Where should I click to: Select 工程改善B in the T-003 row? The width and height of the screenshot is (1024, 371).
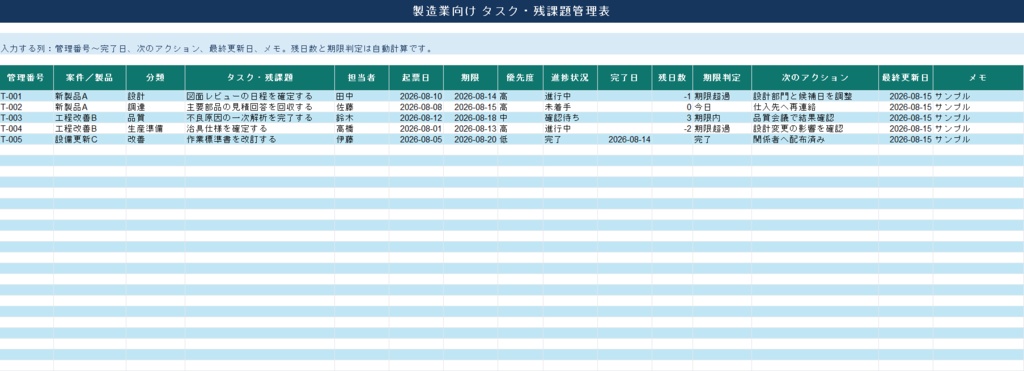(89, 118)
